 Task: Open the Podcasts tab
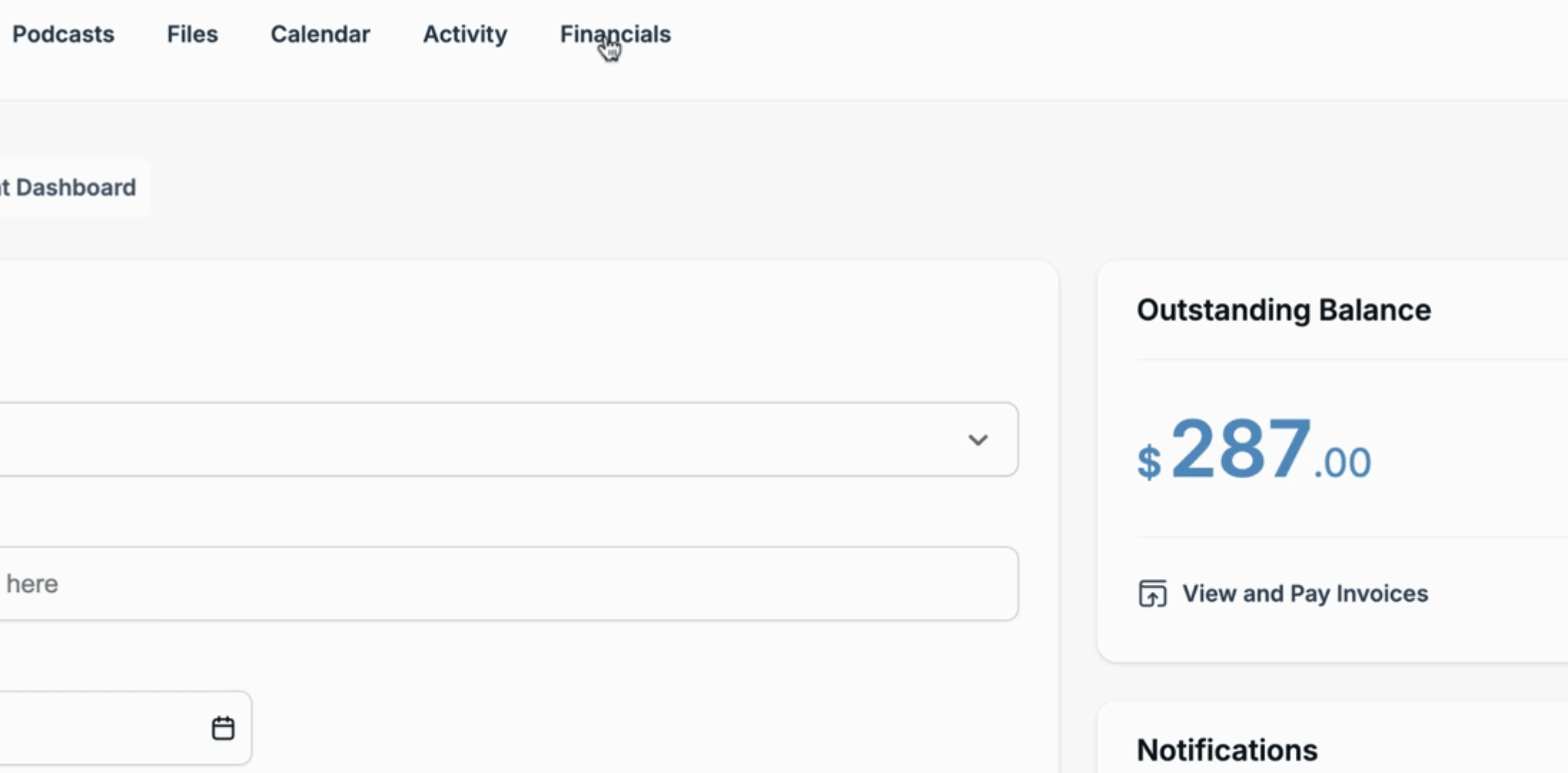63,34
